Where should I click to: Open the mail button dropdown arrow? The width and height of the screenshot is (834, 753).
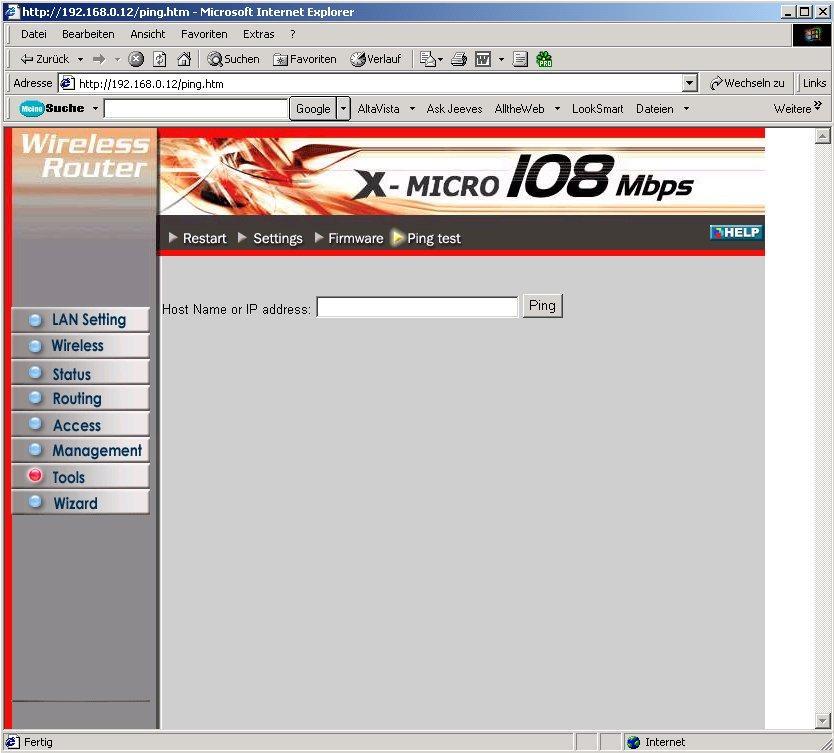pos(440,60)
